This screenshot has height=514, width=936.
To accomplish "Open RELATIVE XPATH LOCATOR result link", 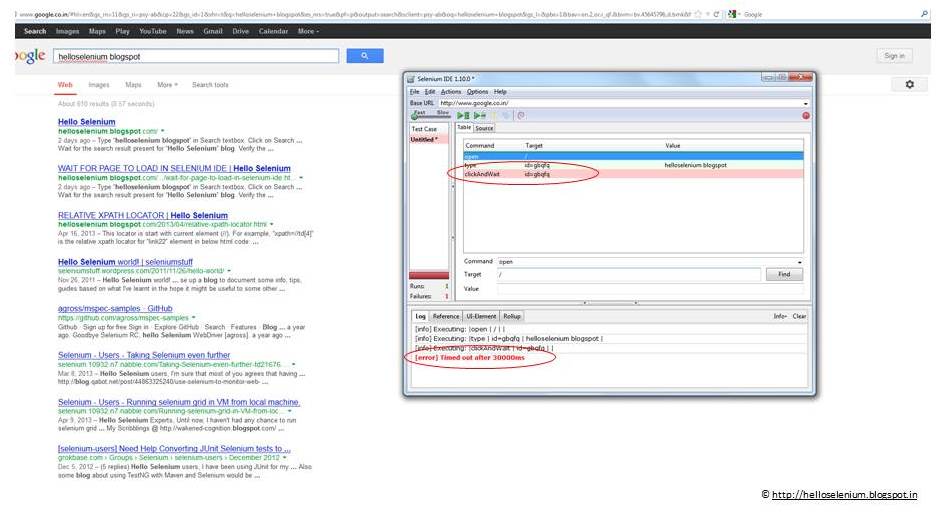I will 143,215.
